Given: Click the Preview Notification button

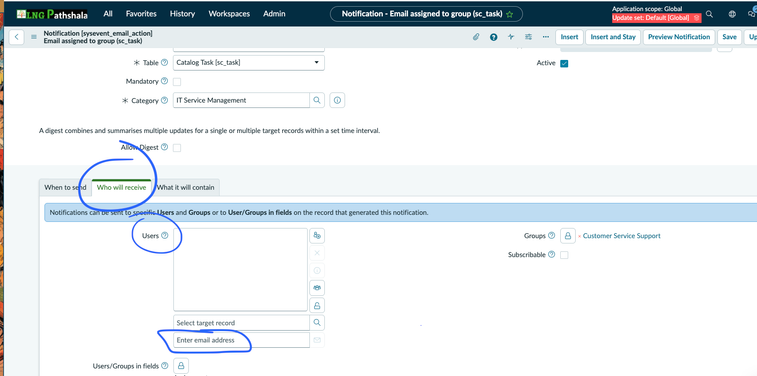Looking at the screenshot, I should [679, 37].
